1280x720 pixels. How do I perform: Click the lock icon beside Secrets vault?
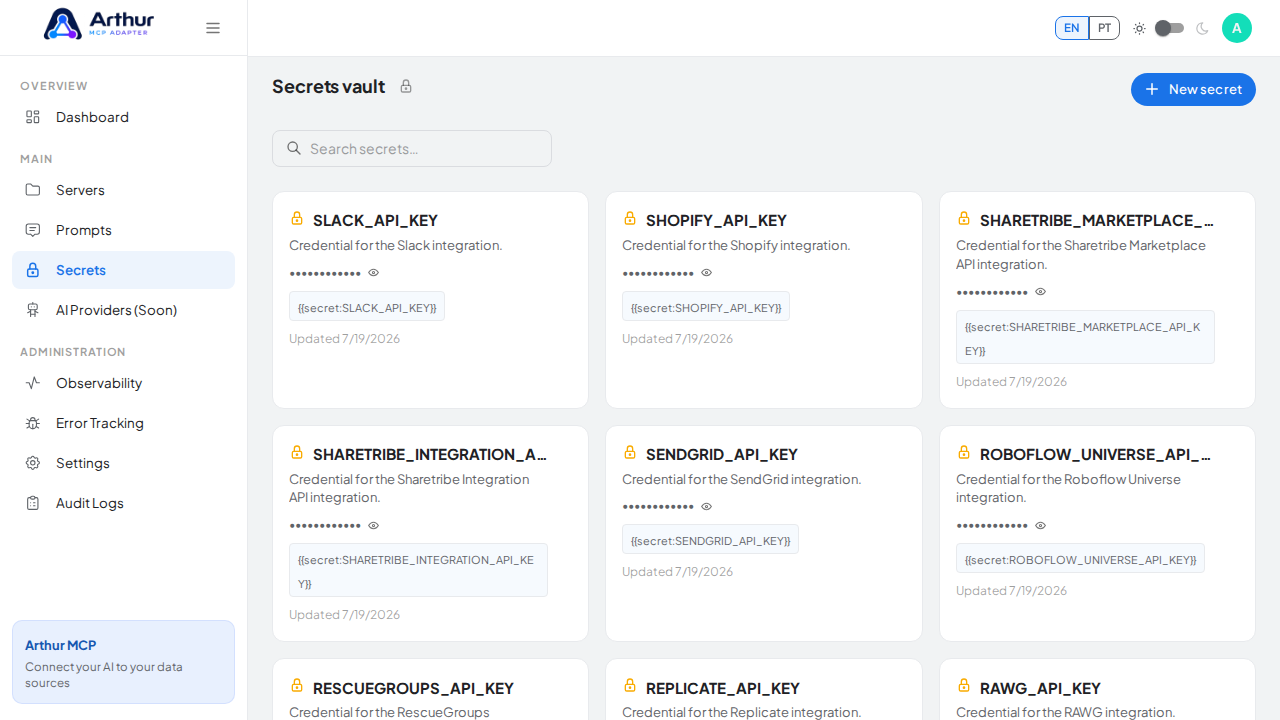(x=406, y=86)
